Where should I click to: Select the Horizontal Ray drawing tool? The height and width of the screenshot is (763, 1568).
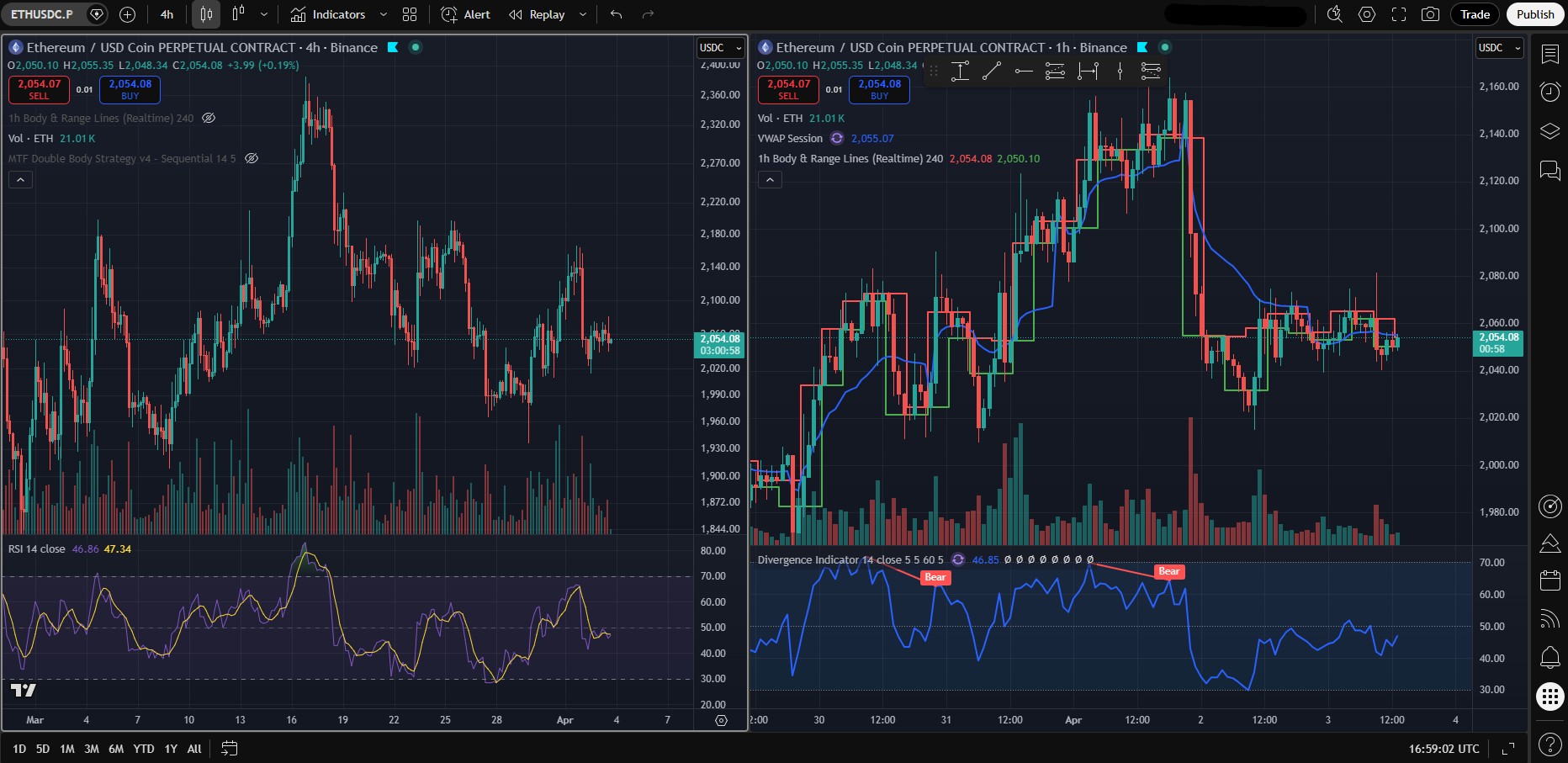1023,71
